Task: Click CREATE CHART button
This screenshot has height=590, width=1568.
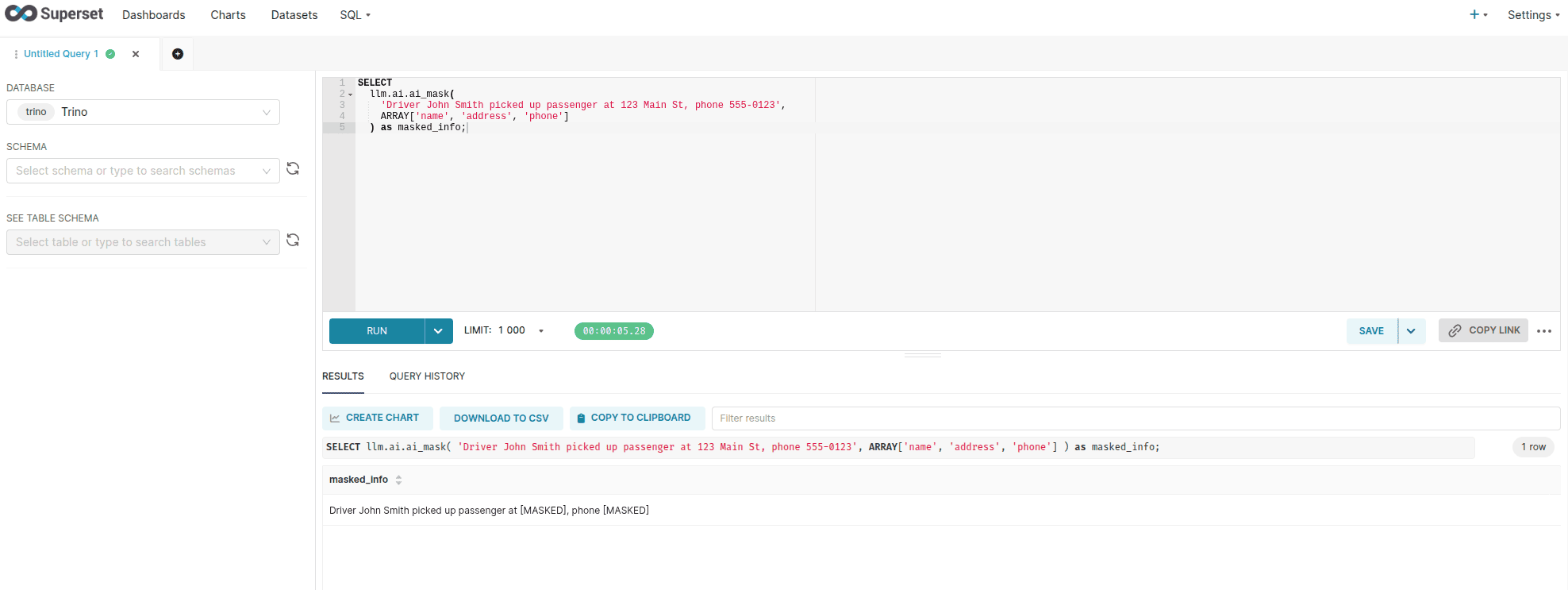Action: pyautogui.click(x=378, y=418)
